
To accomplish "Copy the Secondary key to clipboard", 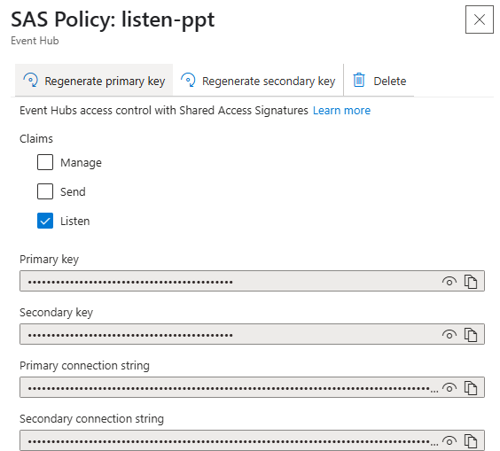I will tap(471, 335).
